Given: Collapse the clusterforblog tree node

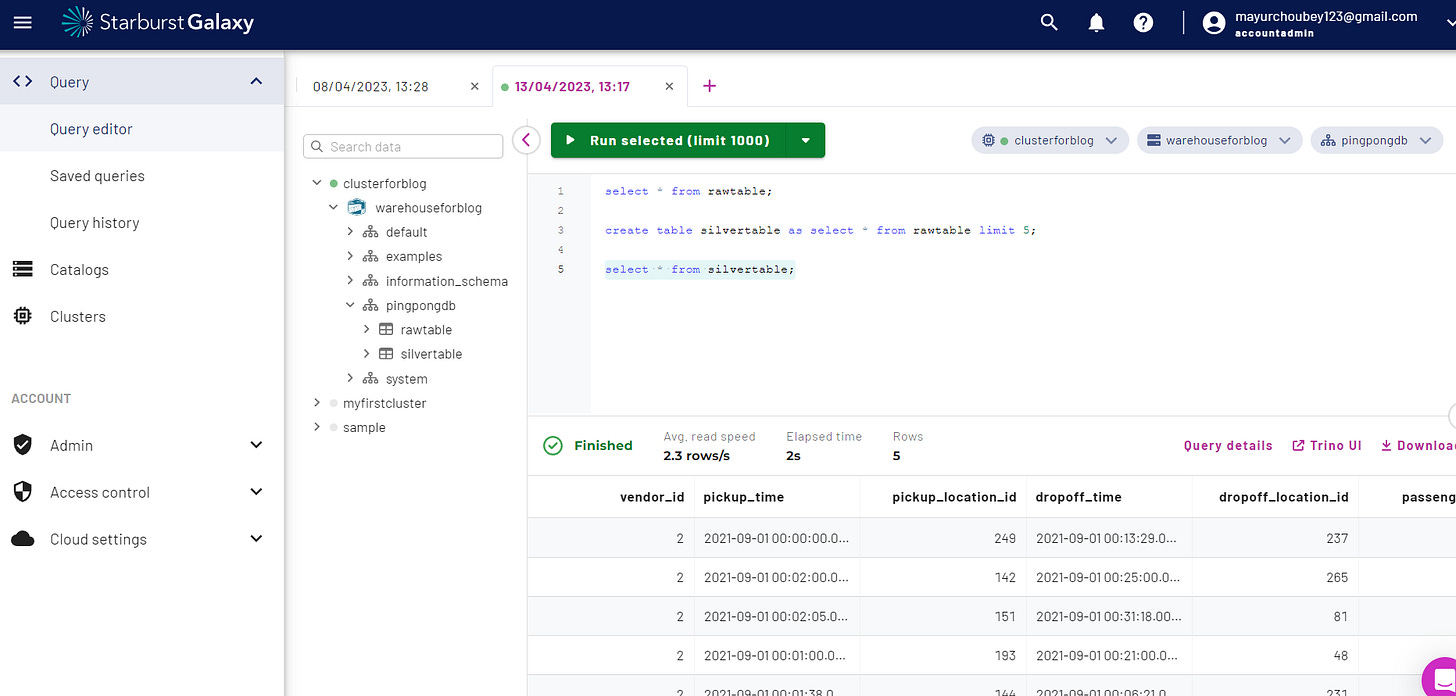Looking at the screenshot, I should pyautogui.click(x=317, y=183).
